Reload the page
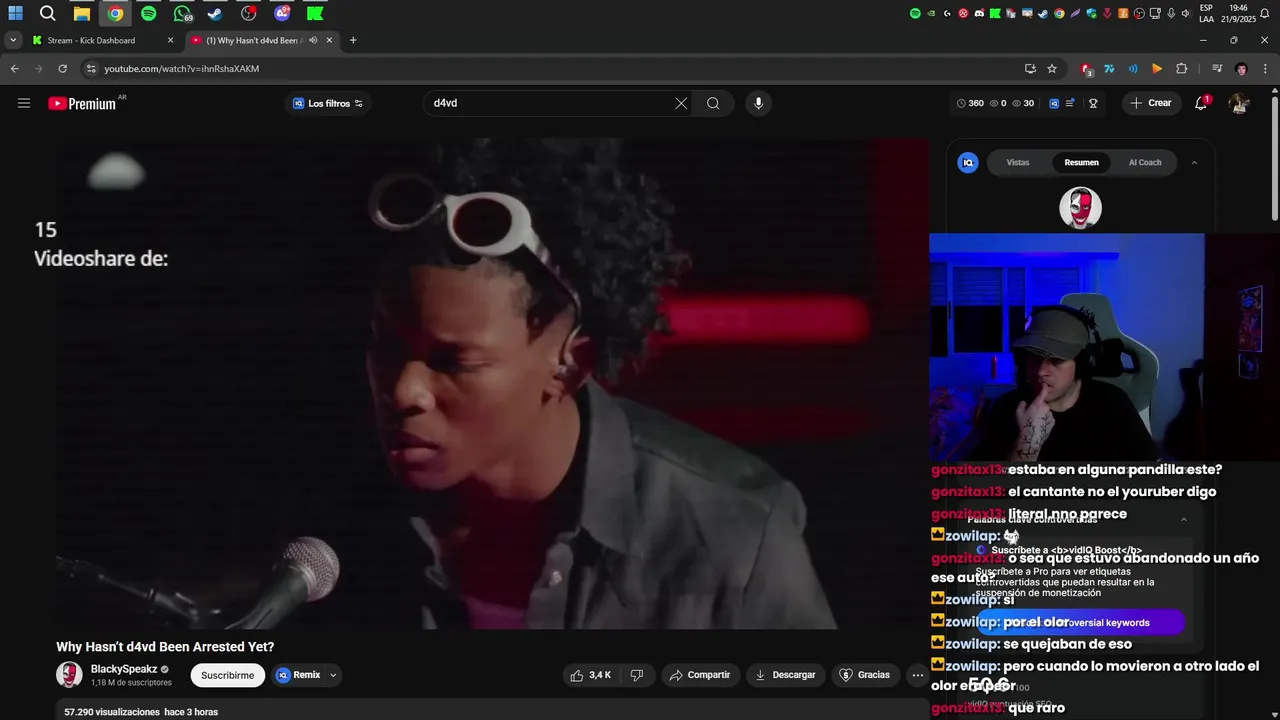 pos(62,69)
